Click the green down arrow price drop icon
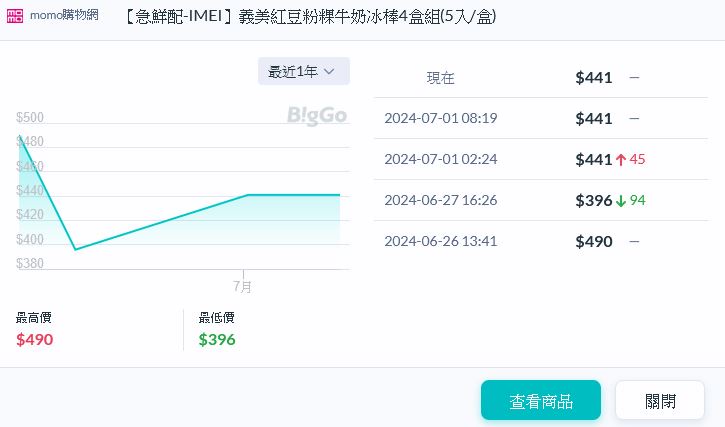 pyautogui.click(x=621, y=201)
